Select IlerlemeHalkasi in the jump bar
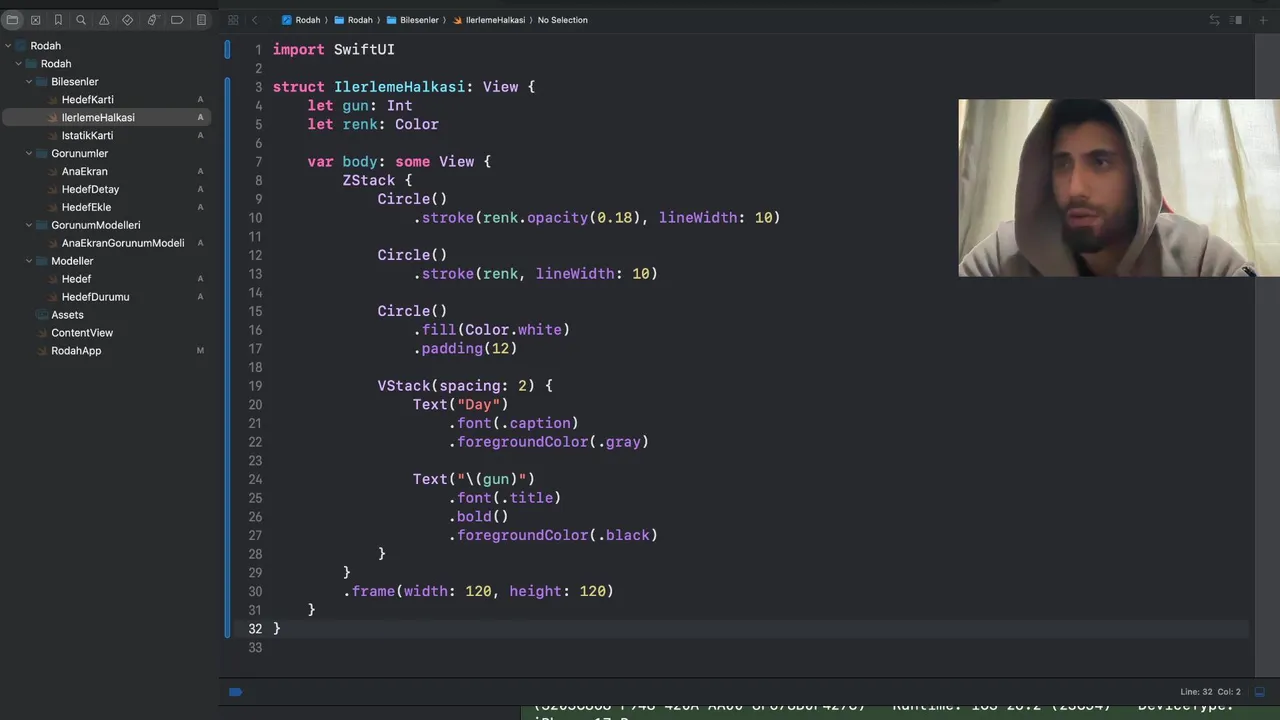Viewport: 1280px width, 720px height. tap(489, 20)
